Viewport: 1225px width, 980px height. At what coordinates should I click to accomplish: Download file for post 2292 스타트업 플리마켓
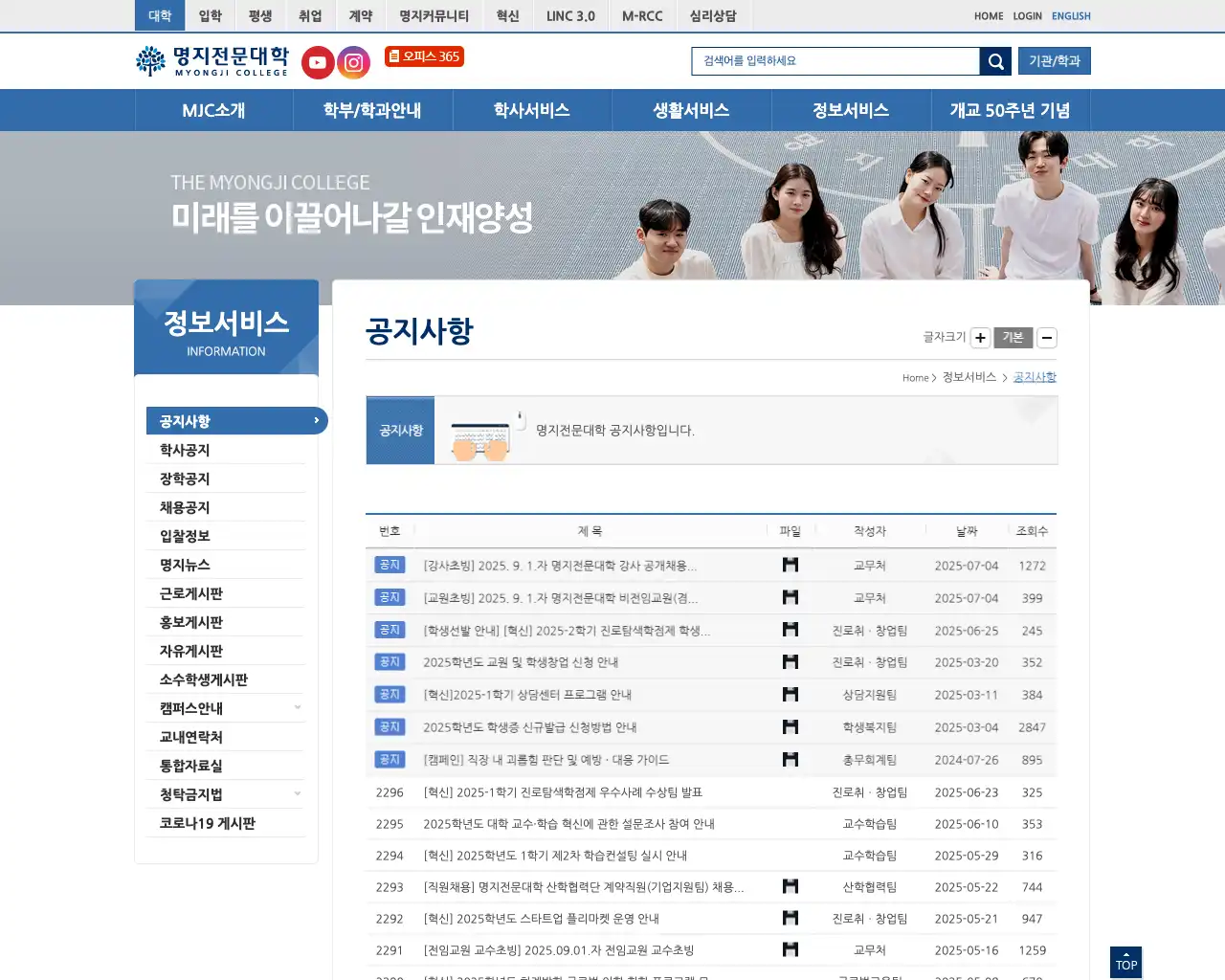point(791,918)
